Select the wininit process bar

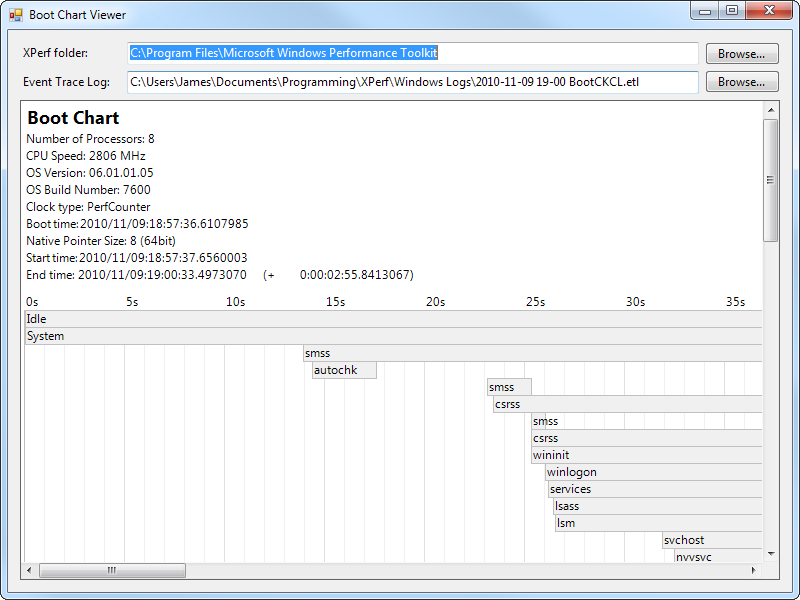(x=646, y=455)
